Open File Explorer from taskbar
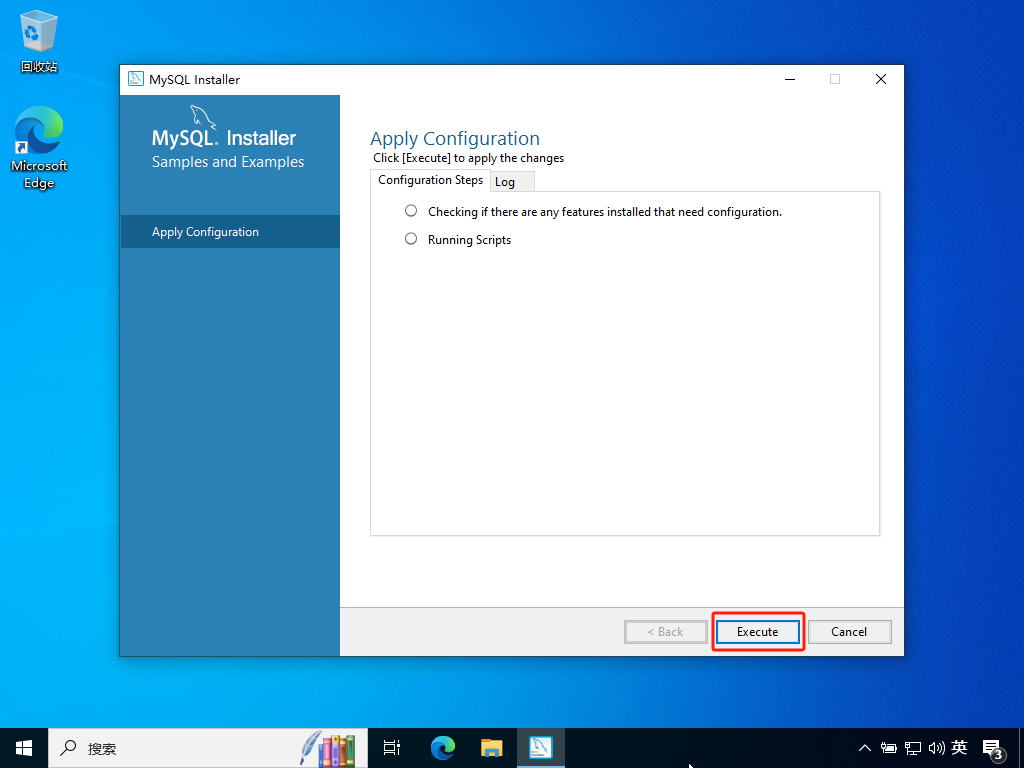Screen dimensions: 1024x768 (x=491, y=748)
